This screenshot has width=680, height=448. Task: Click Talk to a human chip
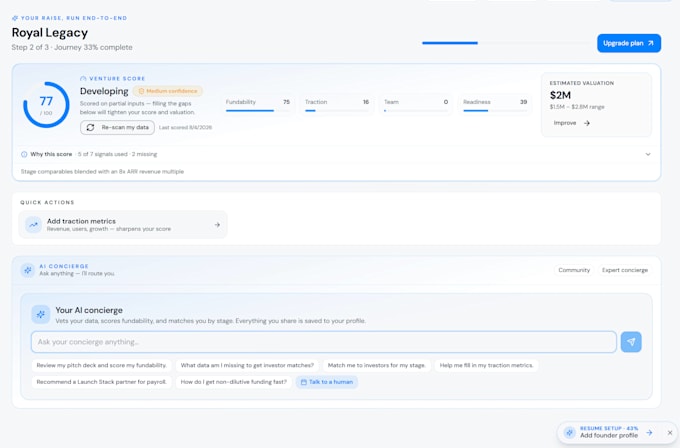[x=327, y=382]
